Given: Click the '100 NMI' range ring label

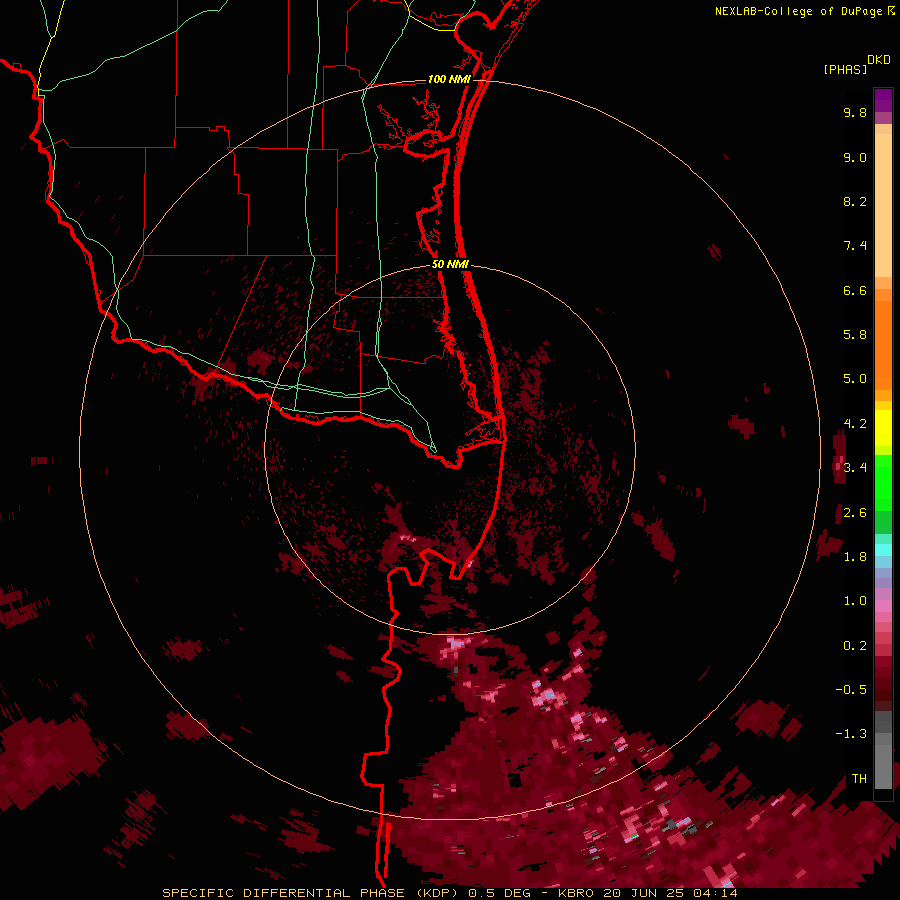Looking at the screenshot, I should coord(449,79).
